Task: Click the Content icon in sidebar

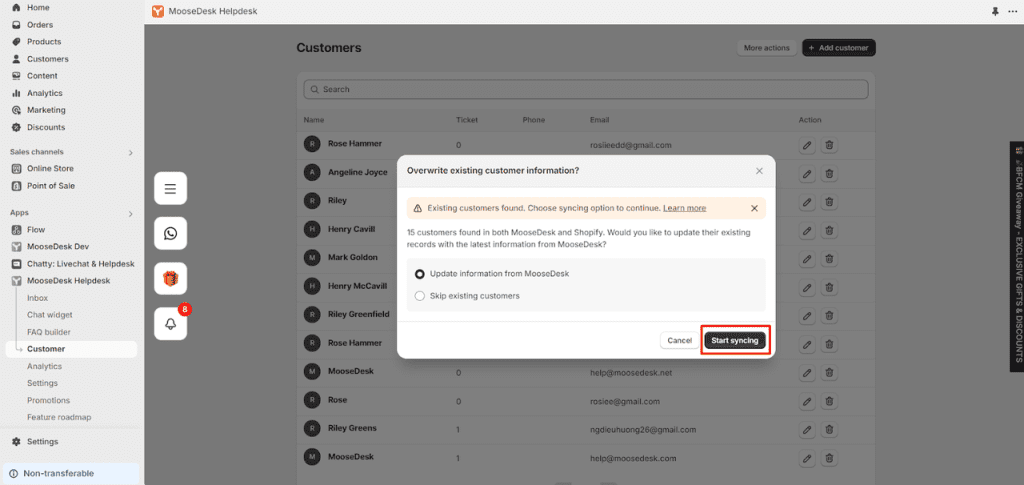Action: point(16,76)
